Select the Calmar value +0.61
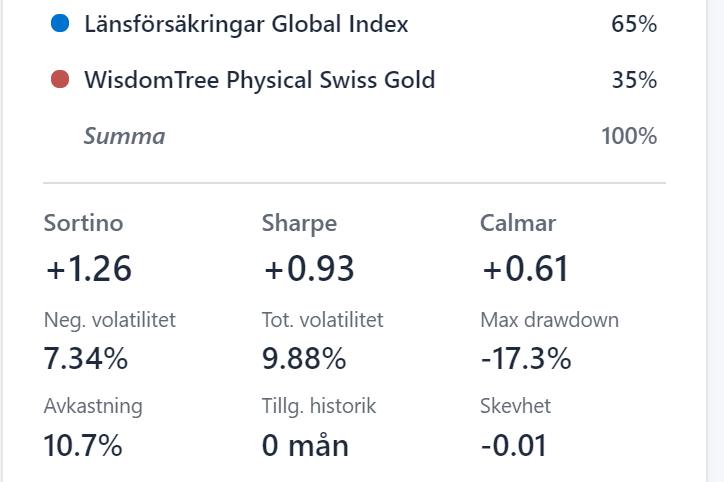This screenshot has height=482, width=724. pyautogui.click(x=525, y=269)
